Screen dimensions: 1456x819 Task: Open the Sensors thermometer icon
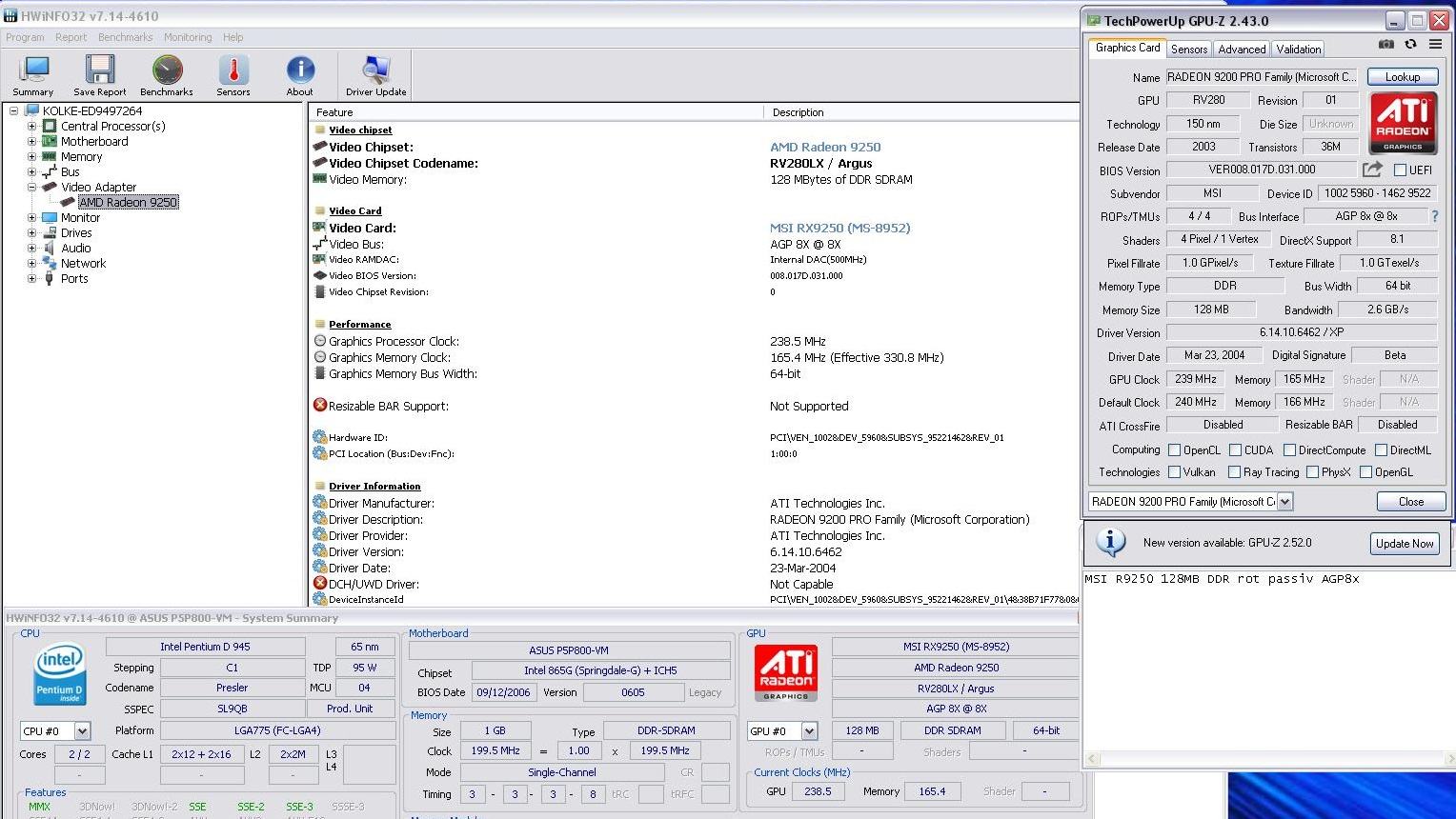tap(233, 75)
